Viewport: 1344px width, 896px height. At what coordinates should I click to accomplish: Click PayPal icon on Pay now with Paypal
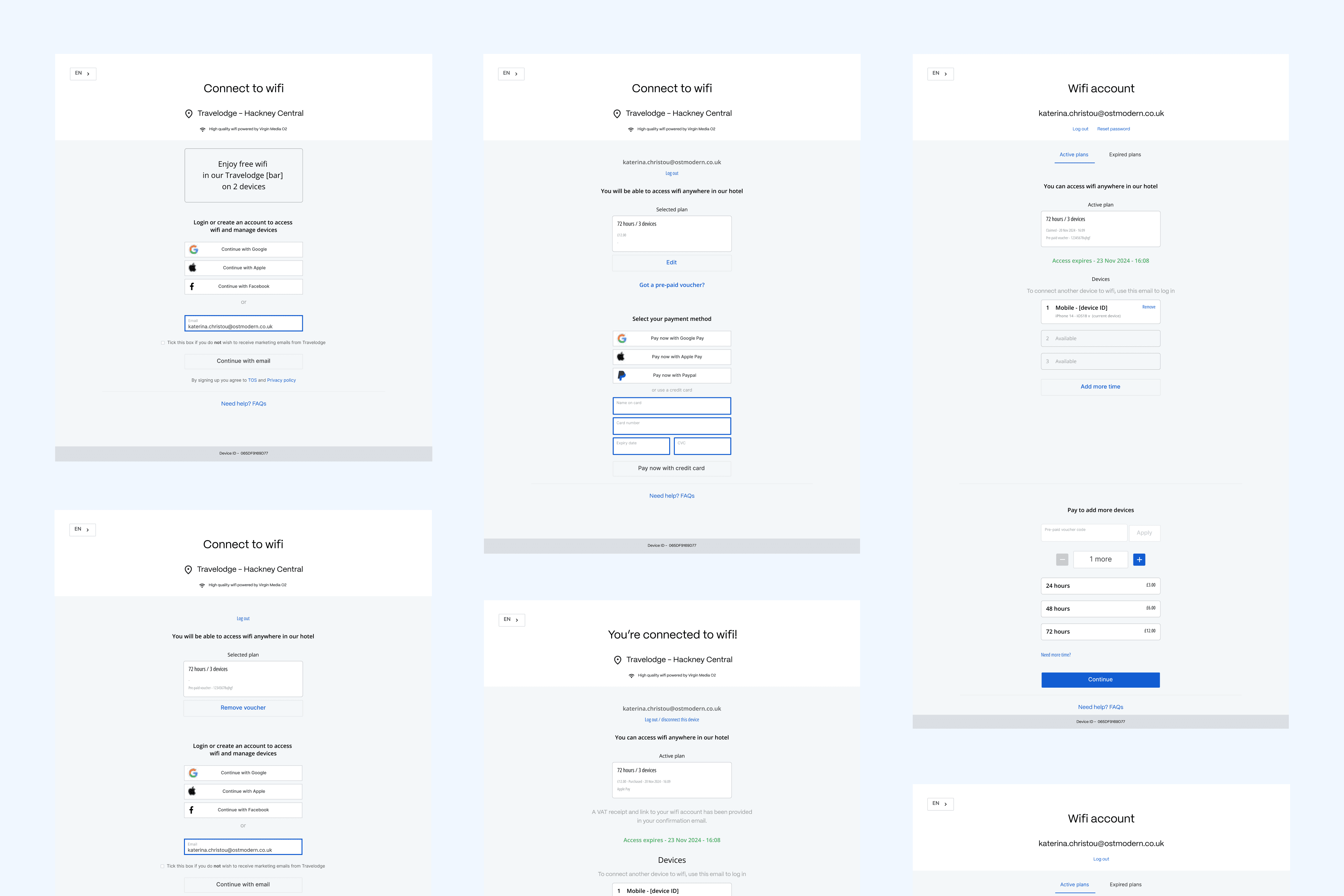(622, 375)
